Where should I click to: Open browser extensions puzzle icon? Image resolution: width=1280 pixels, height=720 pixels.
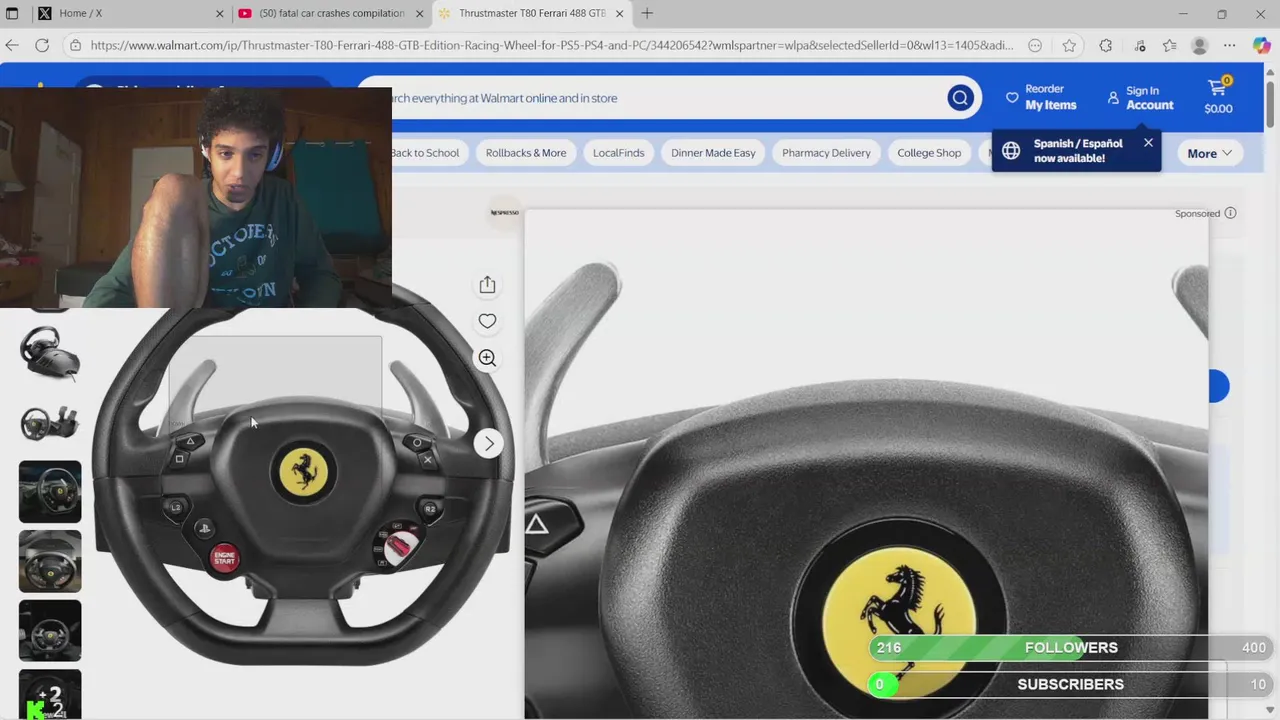[x=1105, y=45]
